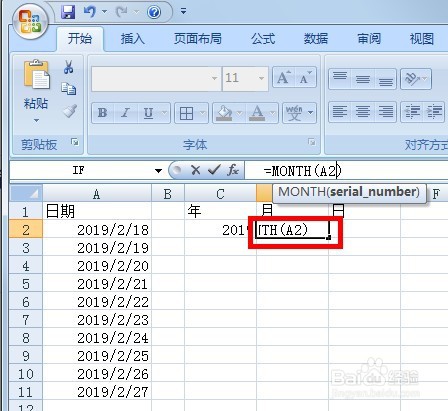448x411 pixels.
Task: Expand the 粘贴 options arrow
Action: tap(36, 120)
